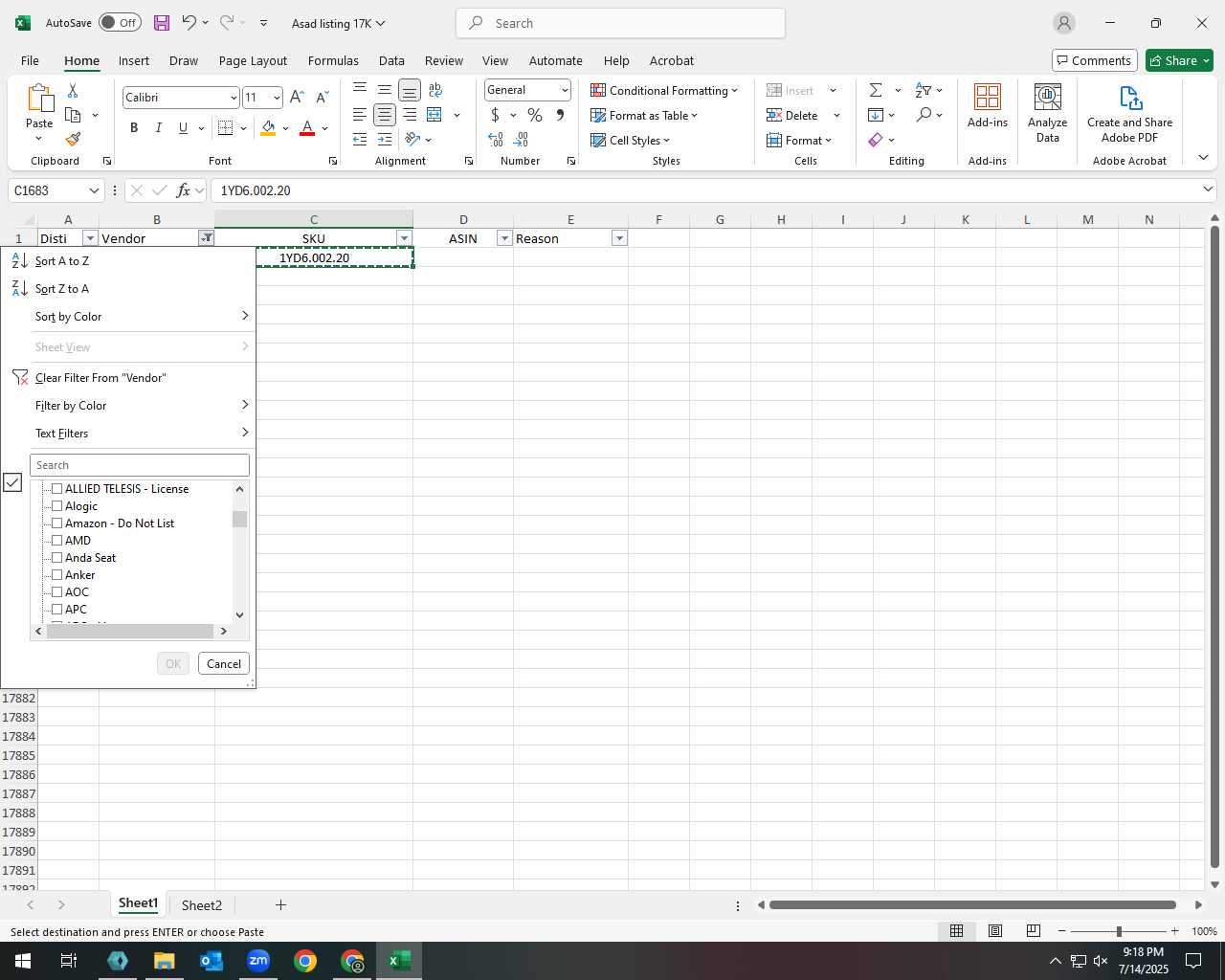Increase font size with the large A icon
This screenshot has height=980, width=1225.
pyautogui.click(x=297, y=98)
